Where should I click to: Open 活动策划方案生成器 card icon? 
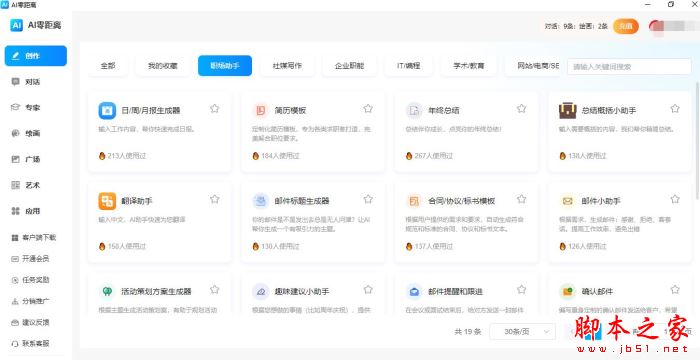(x=107, y=291)
